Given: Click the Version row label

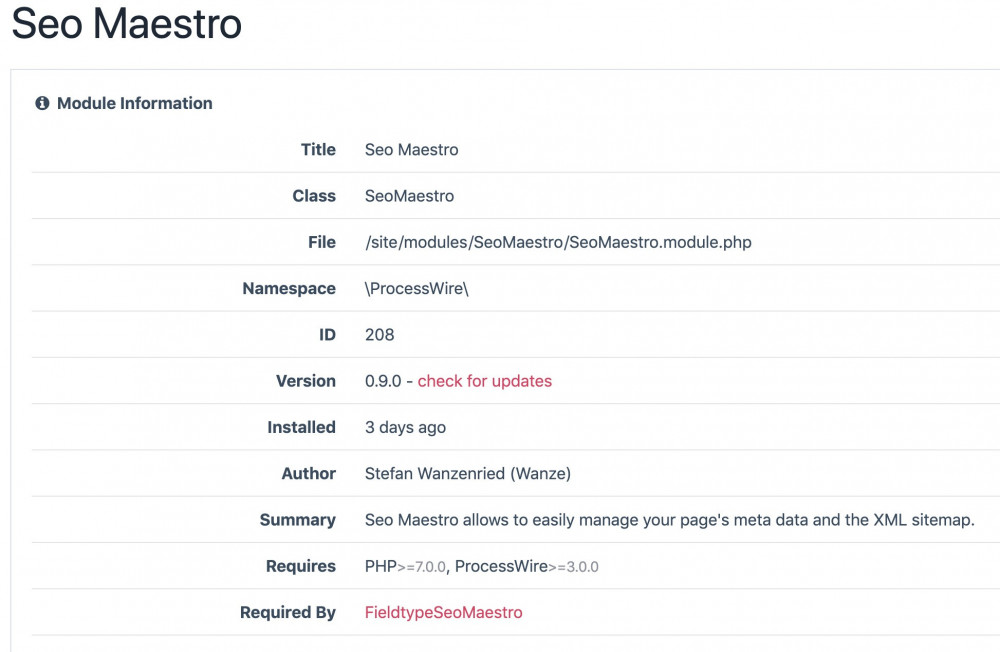Looking at the screenshot, I should point(305,381).
